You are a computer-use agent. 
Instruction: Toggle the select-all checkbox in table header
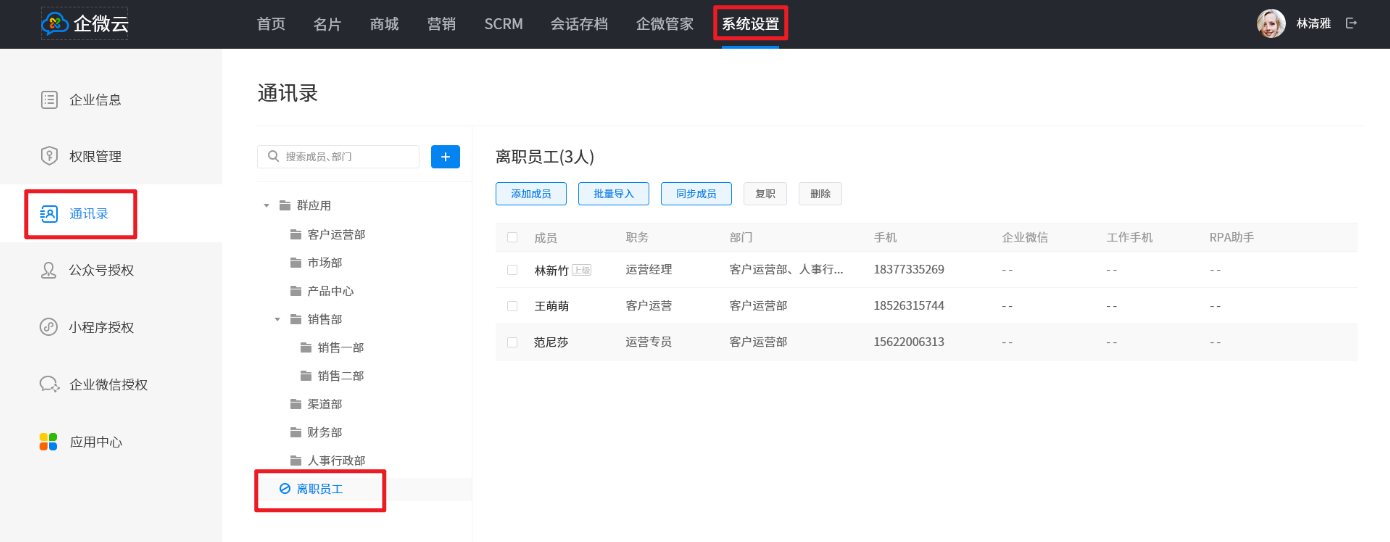tap(512, 237)
